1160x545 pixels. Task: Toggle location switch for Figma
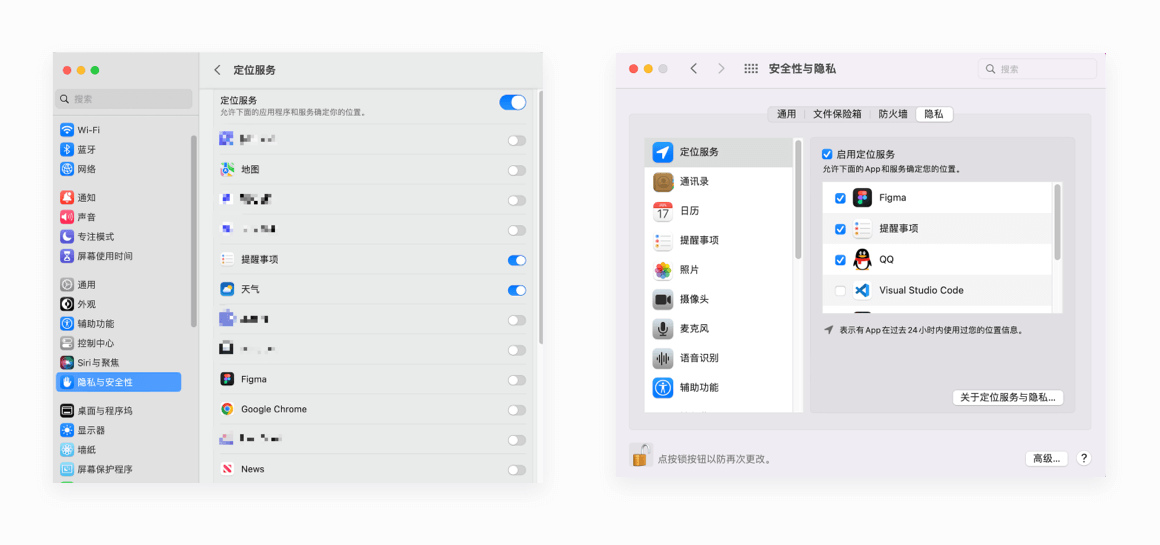[x=516, y=380]
